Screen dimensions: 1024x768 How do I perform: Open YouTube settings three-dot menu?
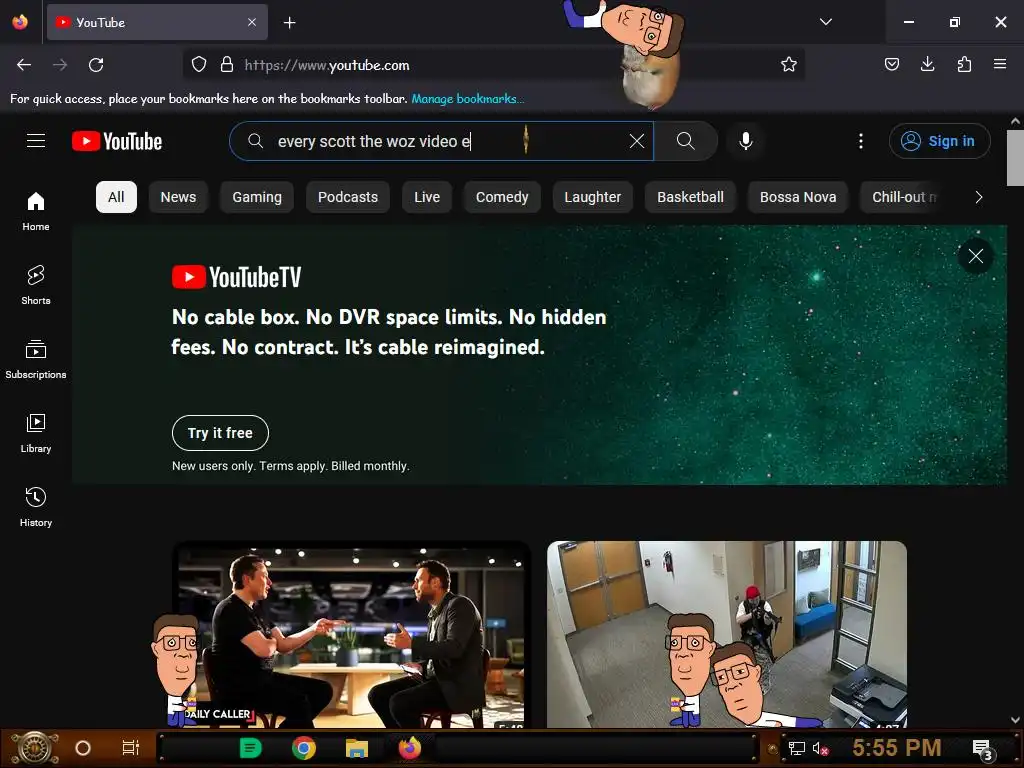(861, 140)
